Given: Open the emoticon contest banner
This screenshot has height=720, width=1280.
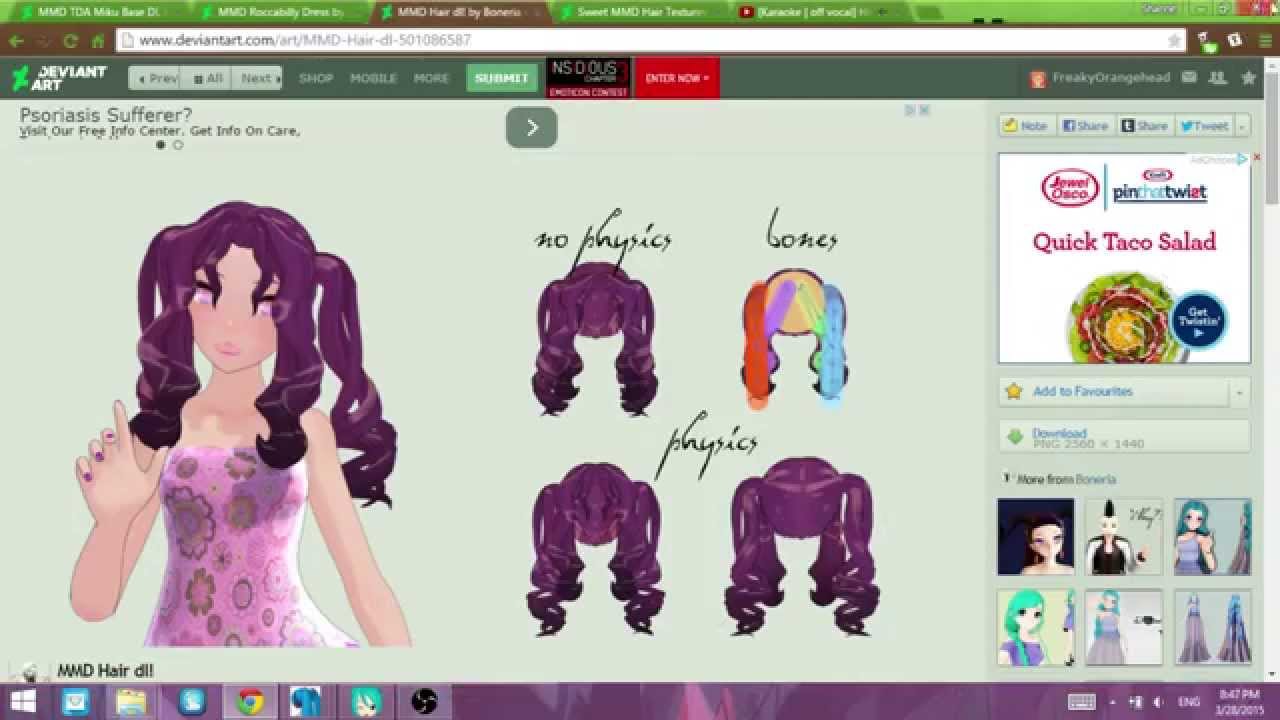Looking at the screenshot, I should [x=588, y=78].
